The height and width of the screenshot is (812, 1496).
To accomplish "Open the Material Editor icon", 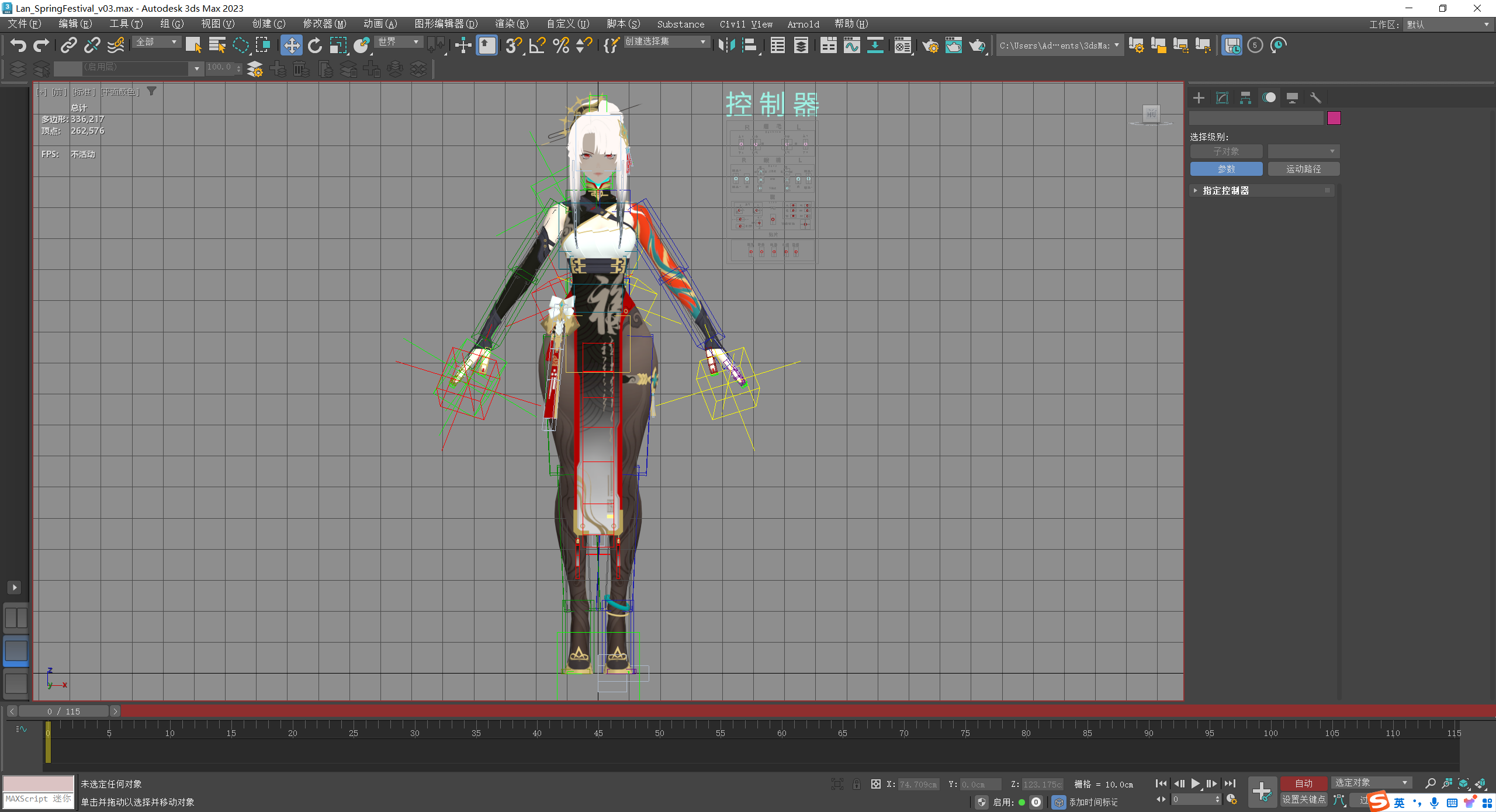I will pyautogui.click(x=903, y=45).
